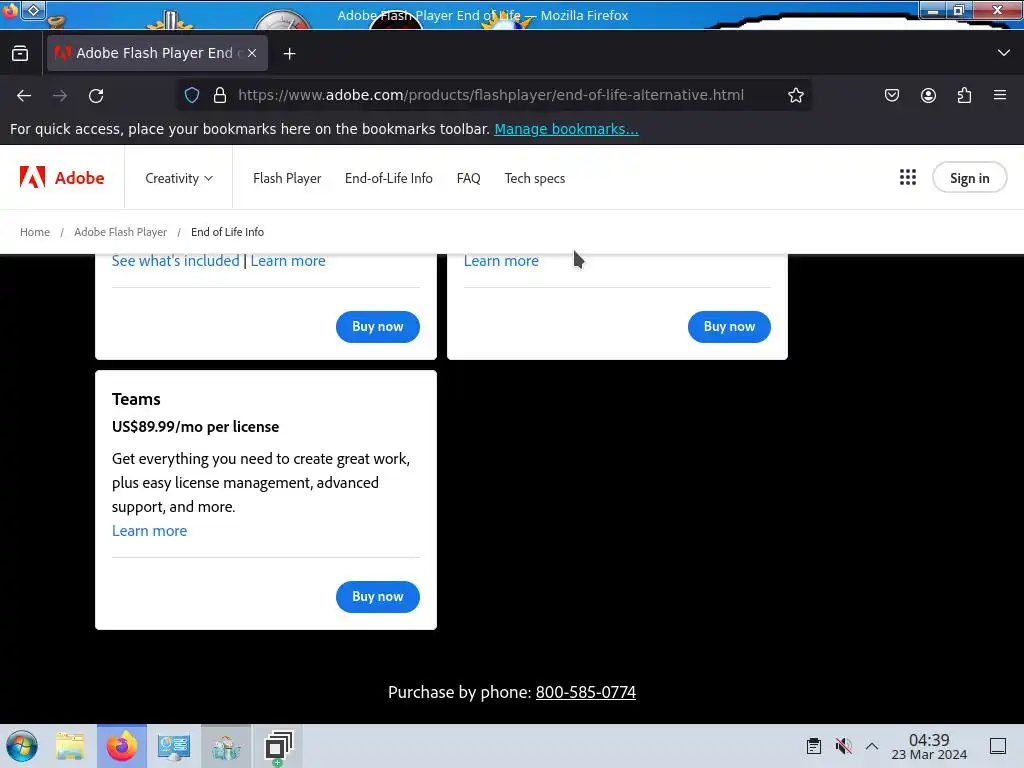Open the notification panel icon
The image size is (1024, 768).
[998, 746]
